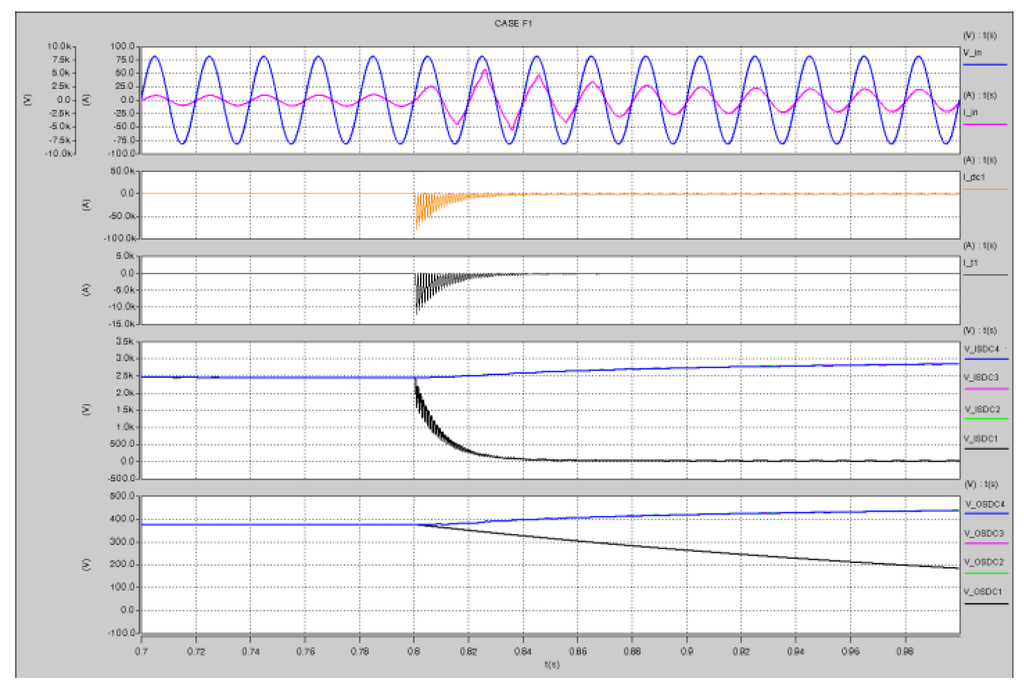Click the 0.7 tick on time axis

coord(141,649)
